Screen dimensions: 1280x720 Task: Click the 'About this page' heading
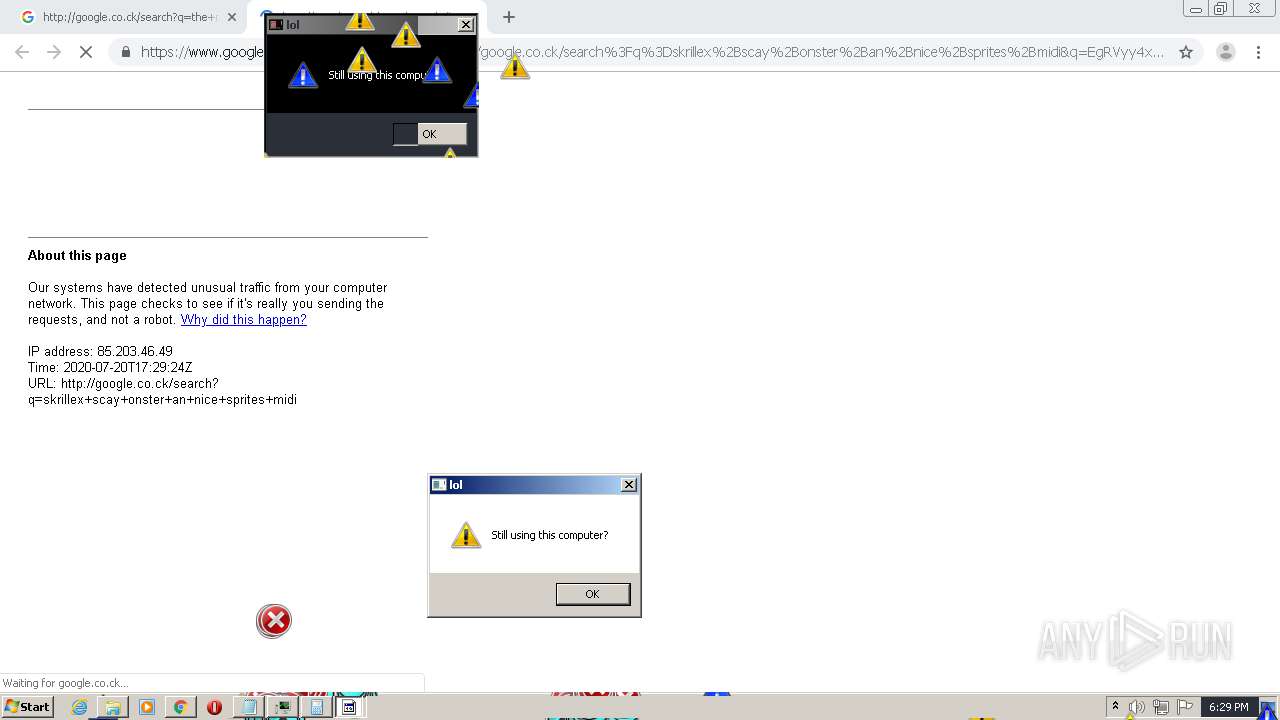coord(77,256)
